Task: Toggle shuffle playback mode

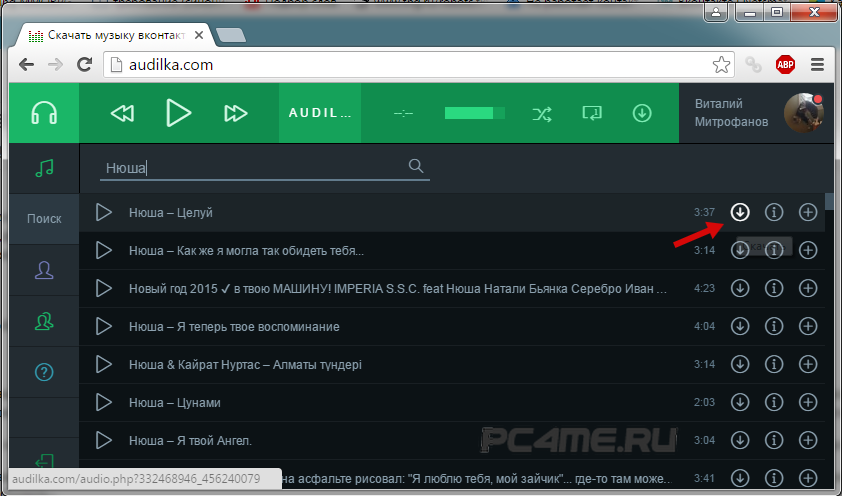Action: 541,113
